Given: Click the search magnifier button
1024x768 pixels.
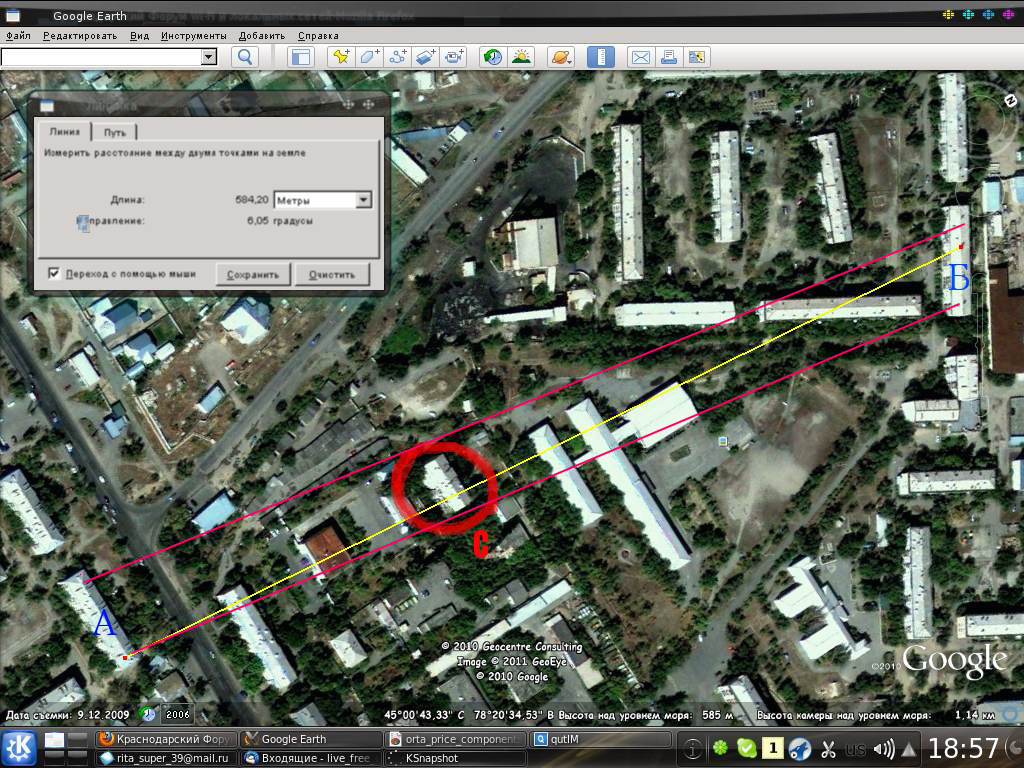Looking at the screenshot, I should click(x=245, y=57).
